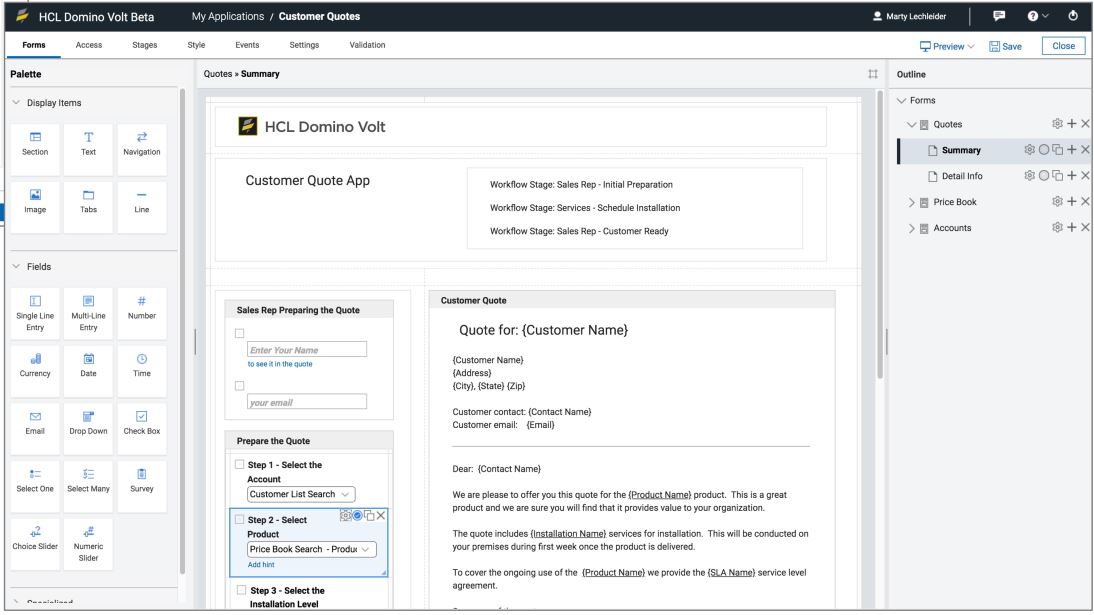Open settings gear for Quotes form
The width and height of the screenshot is (1094, 615).
(x=1057, y=124)
